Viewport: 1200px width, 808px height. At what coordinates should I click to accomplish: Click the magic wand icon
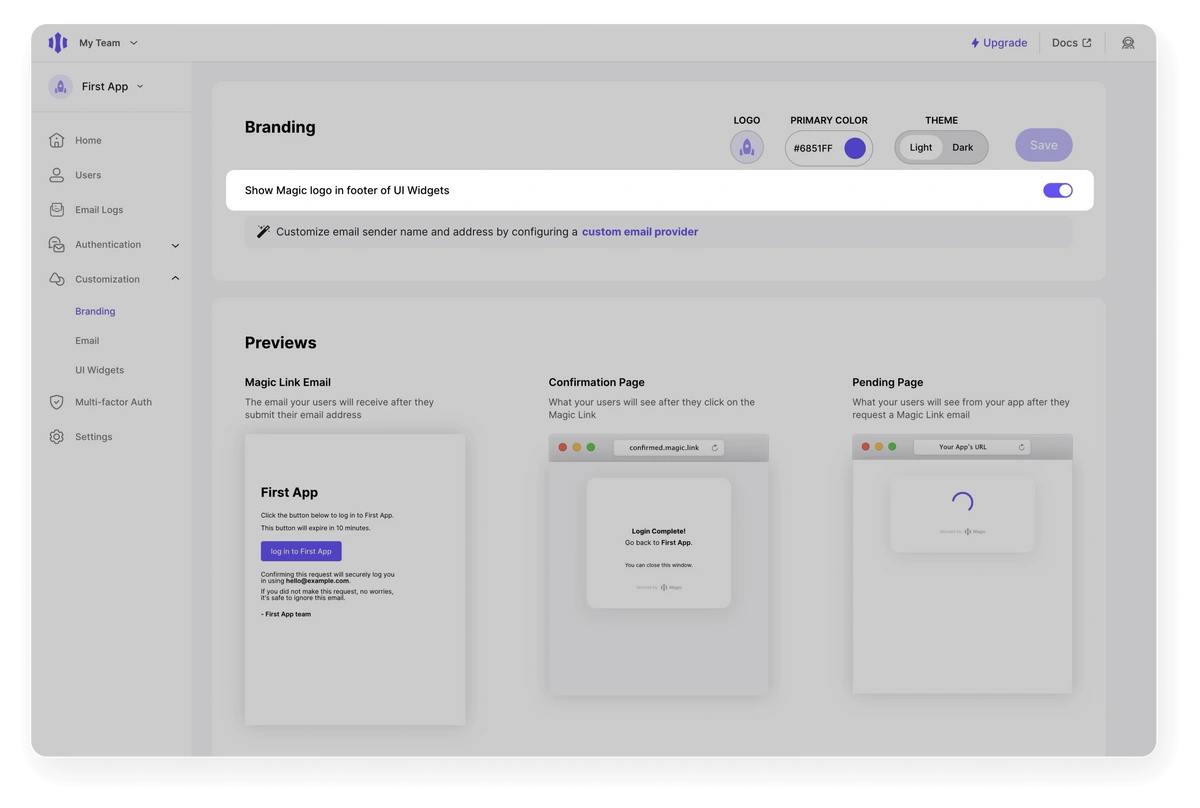point(263,231)
